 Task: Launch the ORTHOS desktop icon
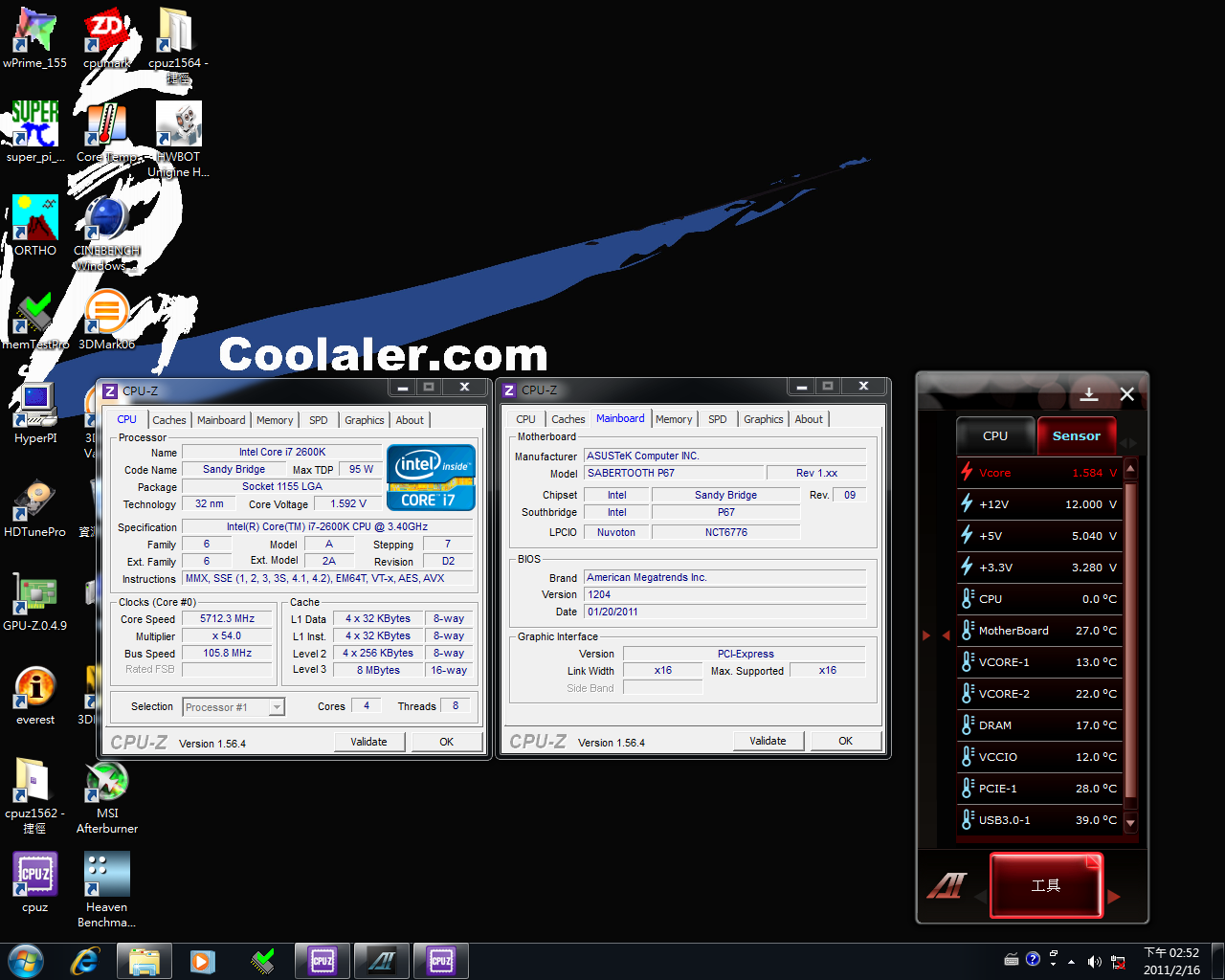35,226
